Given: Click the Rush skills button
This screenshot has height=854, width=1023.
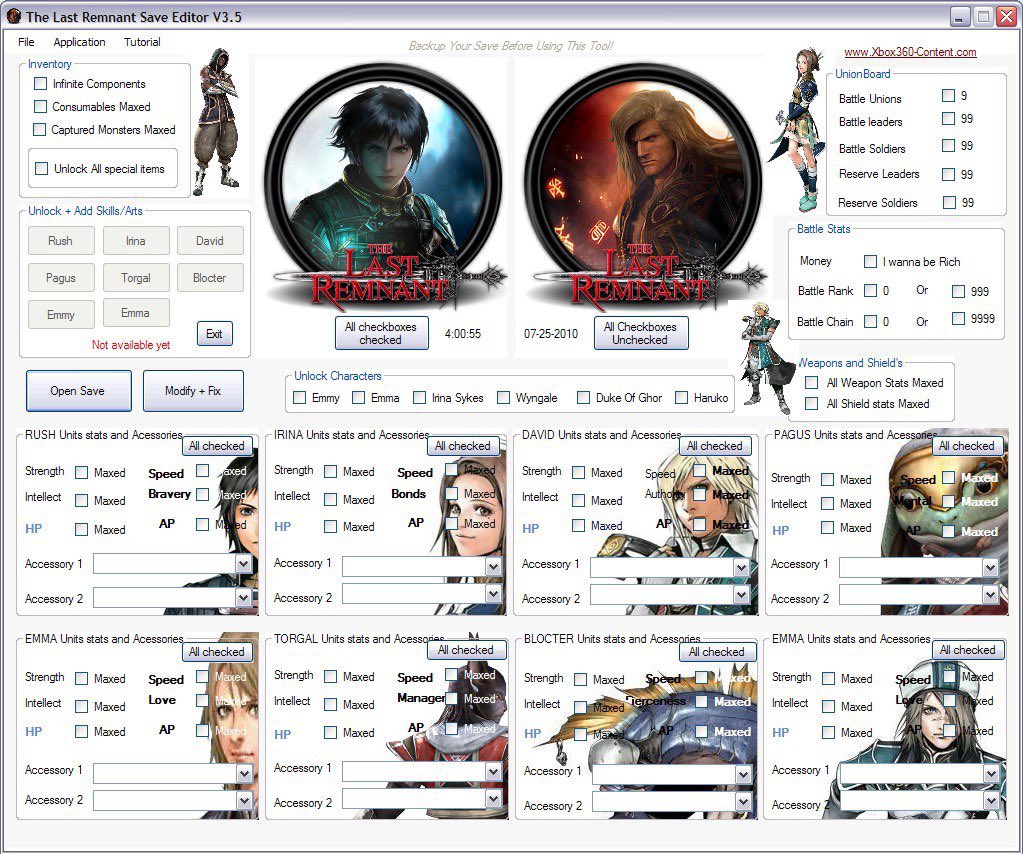Looking at the screenshot, I should click(x=61, y=241).
